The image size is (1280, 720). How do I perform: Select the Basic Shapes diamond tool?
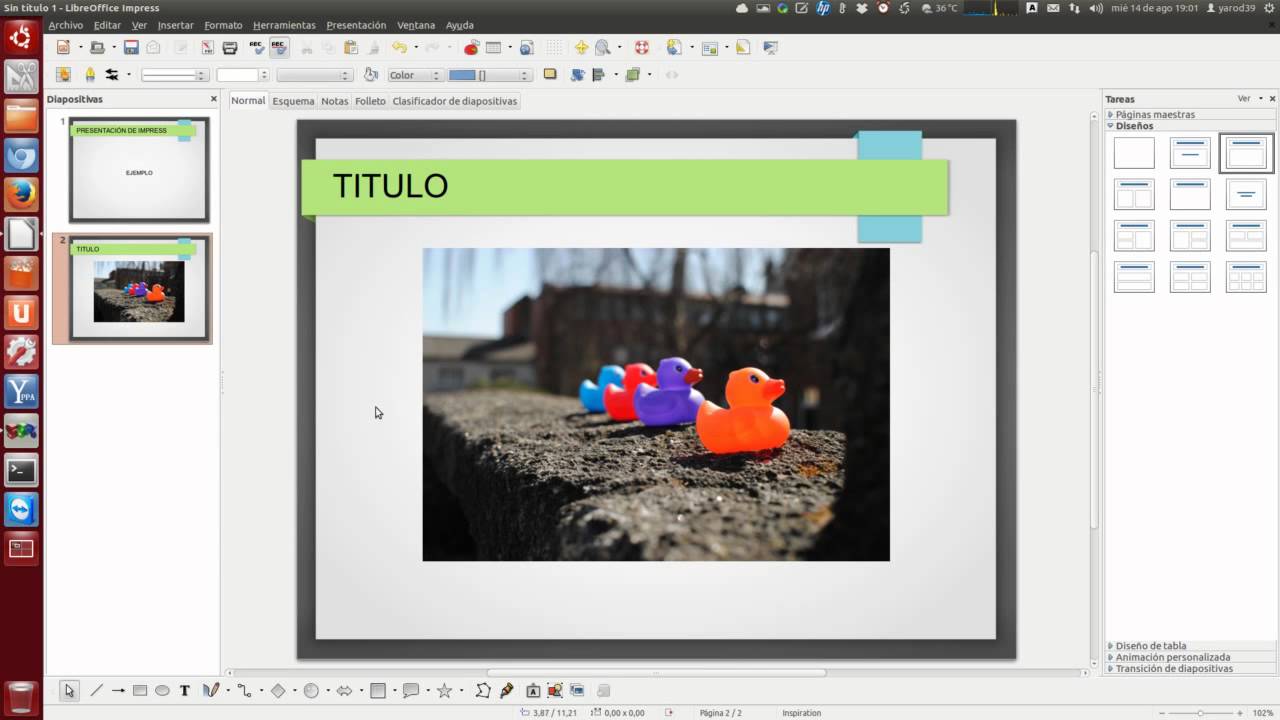tap(278, 690)
